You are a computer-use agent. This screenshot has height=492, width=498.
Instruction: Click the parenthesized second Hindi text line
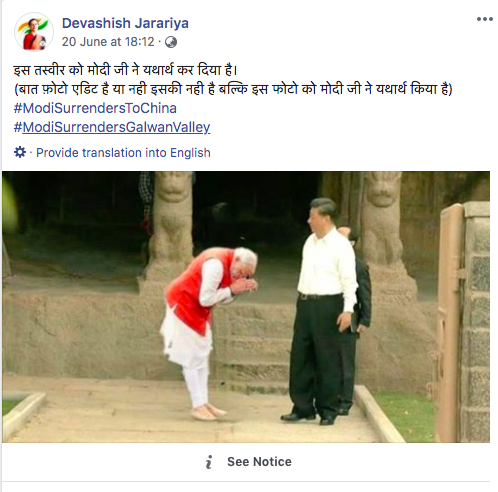click(233, 89)
